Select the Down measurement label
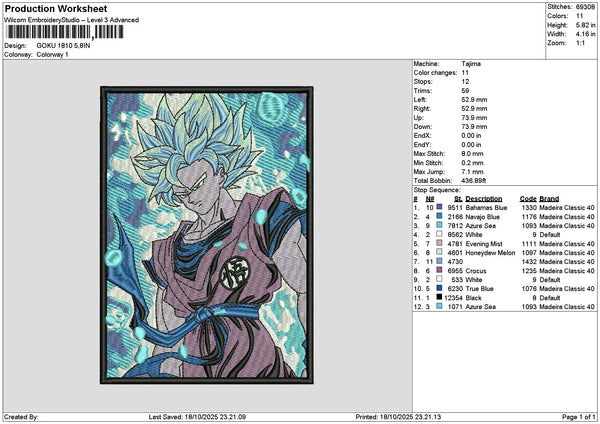Viewport: 600px width, 424px height. point(423,127)
